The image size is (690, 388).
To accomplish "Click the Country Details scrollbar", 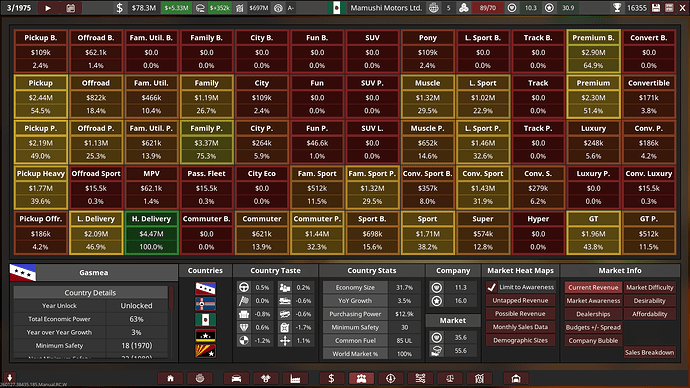I will coord(171,298).
